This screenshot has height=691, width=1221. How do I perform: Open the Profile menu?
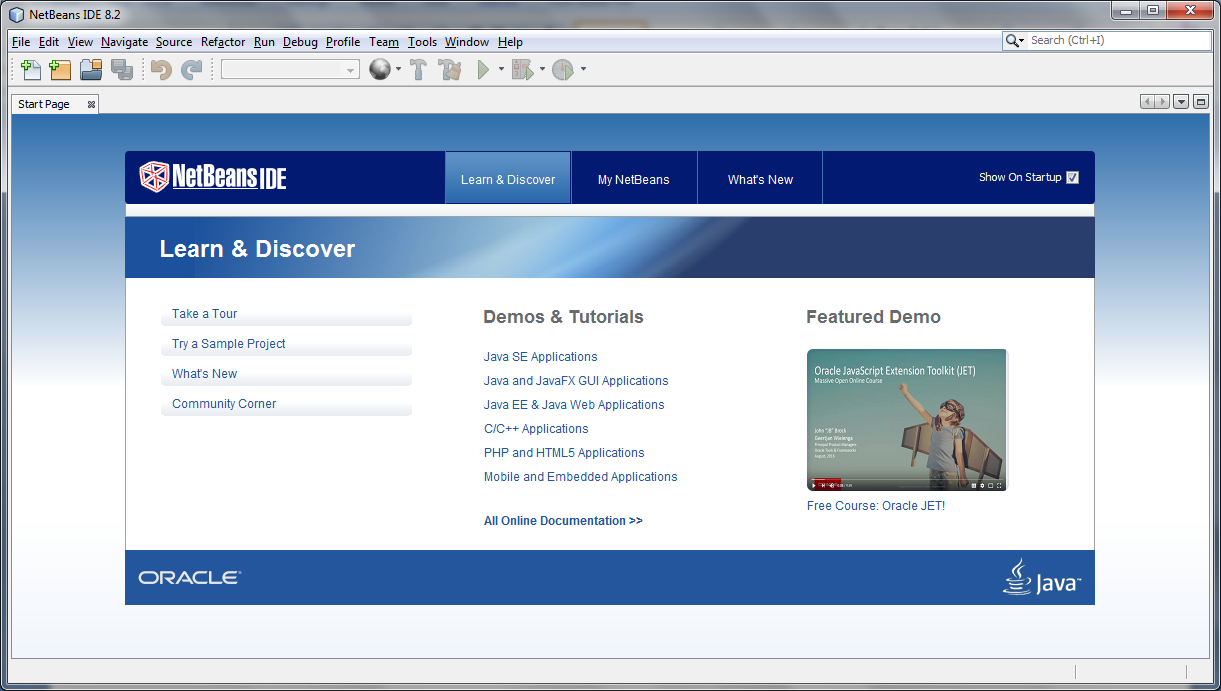click(x=343, y=42)
